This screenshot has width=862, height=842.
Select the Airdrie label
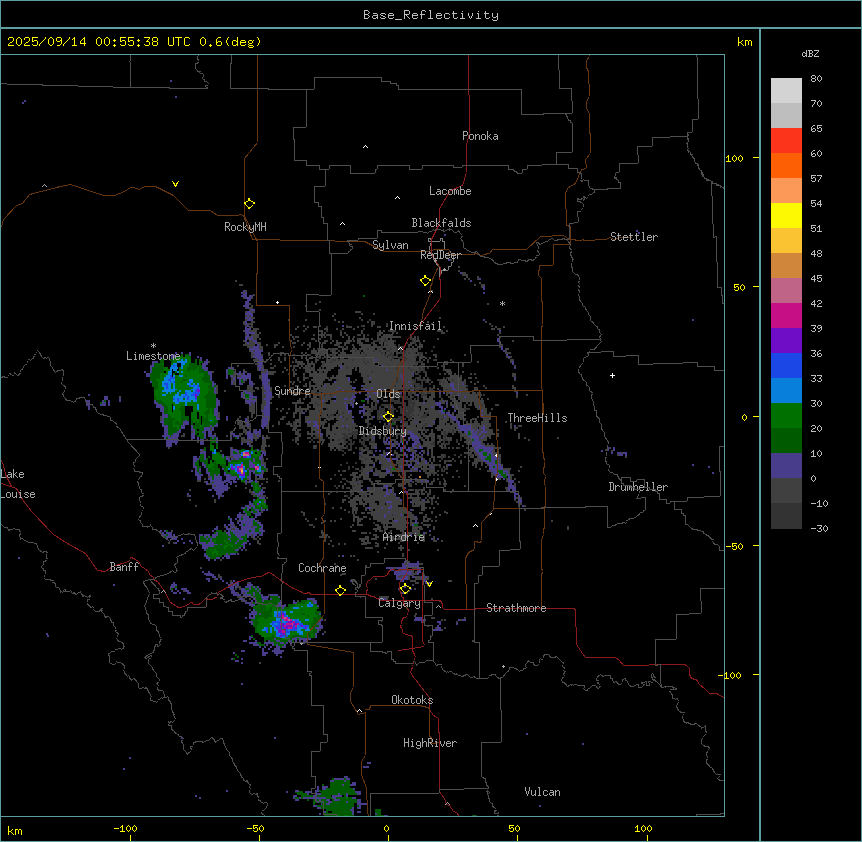[404, 537]
